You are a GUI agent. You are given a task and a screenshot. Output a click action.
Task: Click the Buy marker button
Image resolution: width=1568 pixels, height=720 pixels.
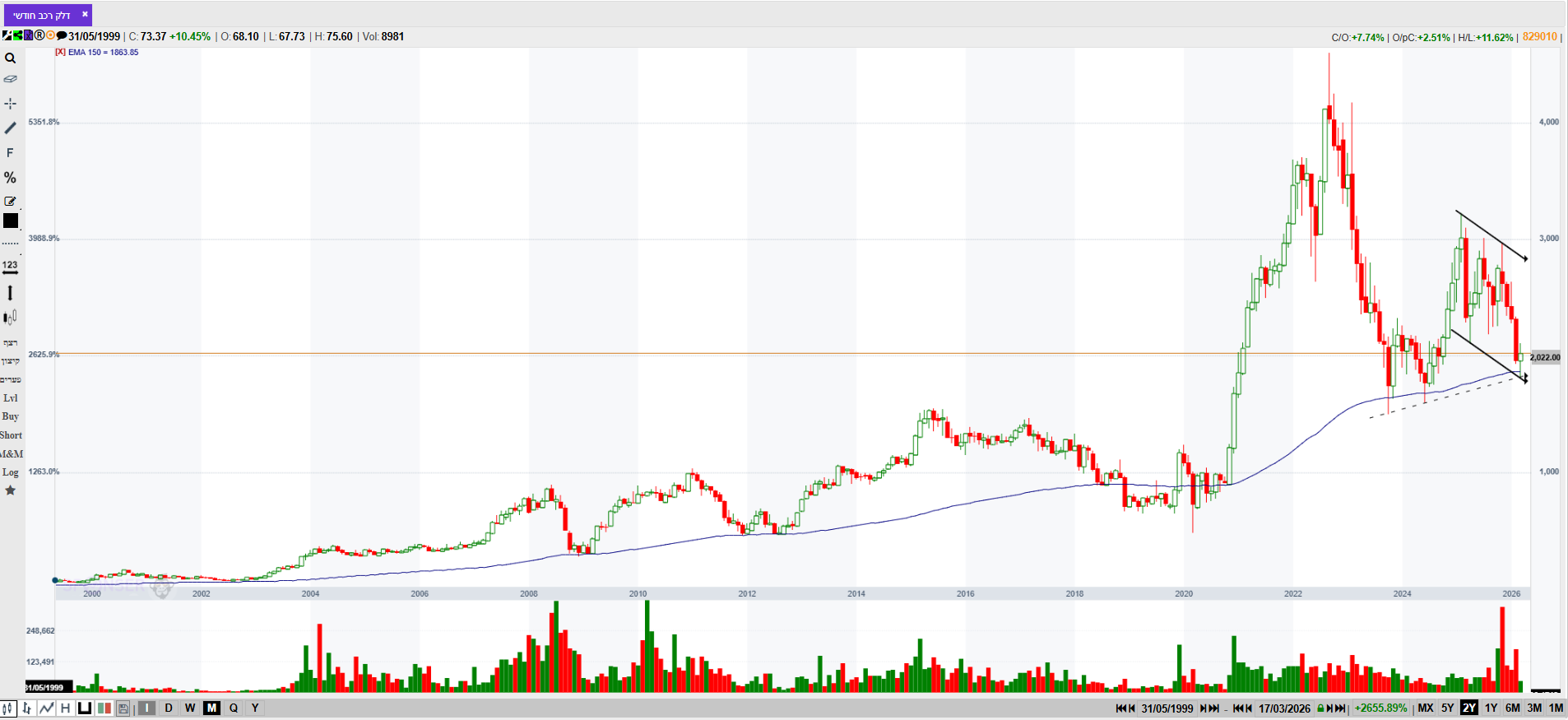10,416
